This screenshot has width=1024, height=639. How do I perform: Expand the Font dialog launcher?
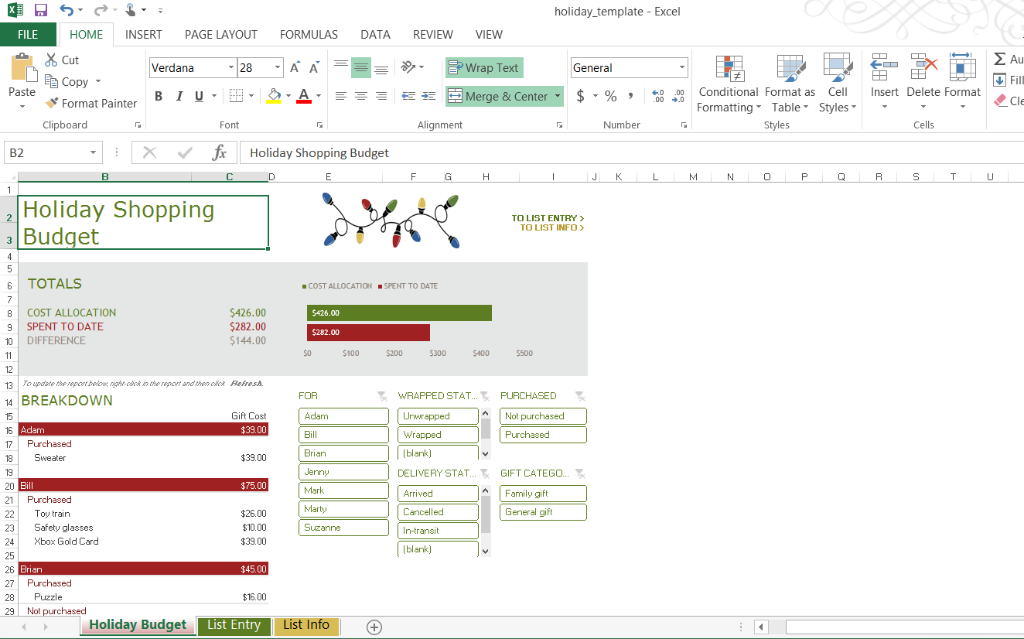319,125
